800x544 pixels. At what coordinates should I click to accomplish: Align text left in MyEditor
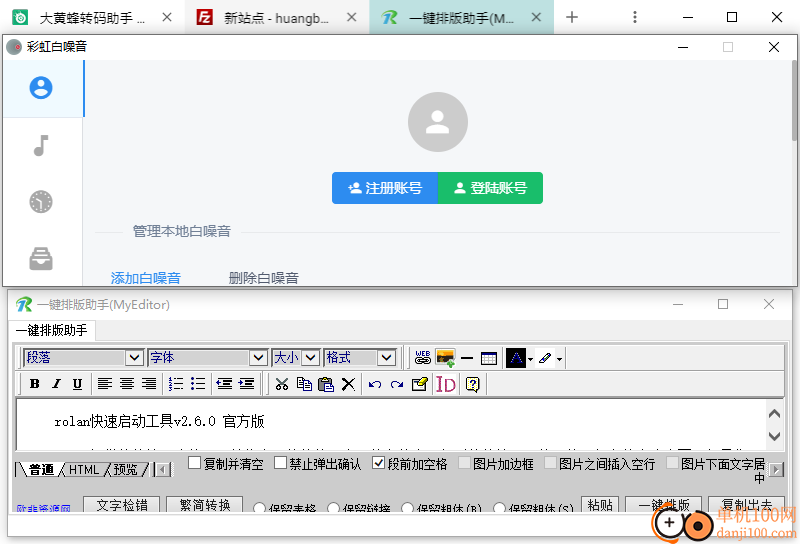click(x=105, y=384)
